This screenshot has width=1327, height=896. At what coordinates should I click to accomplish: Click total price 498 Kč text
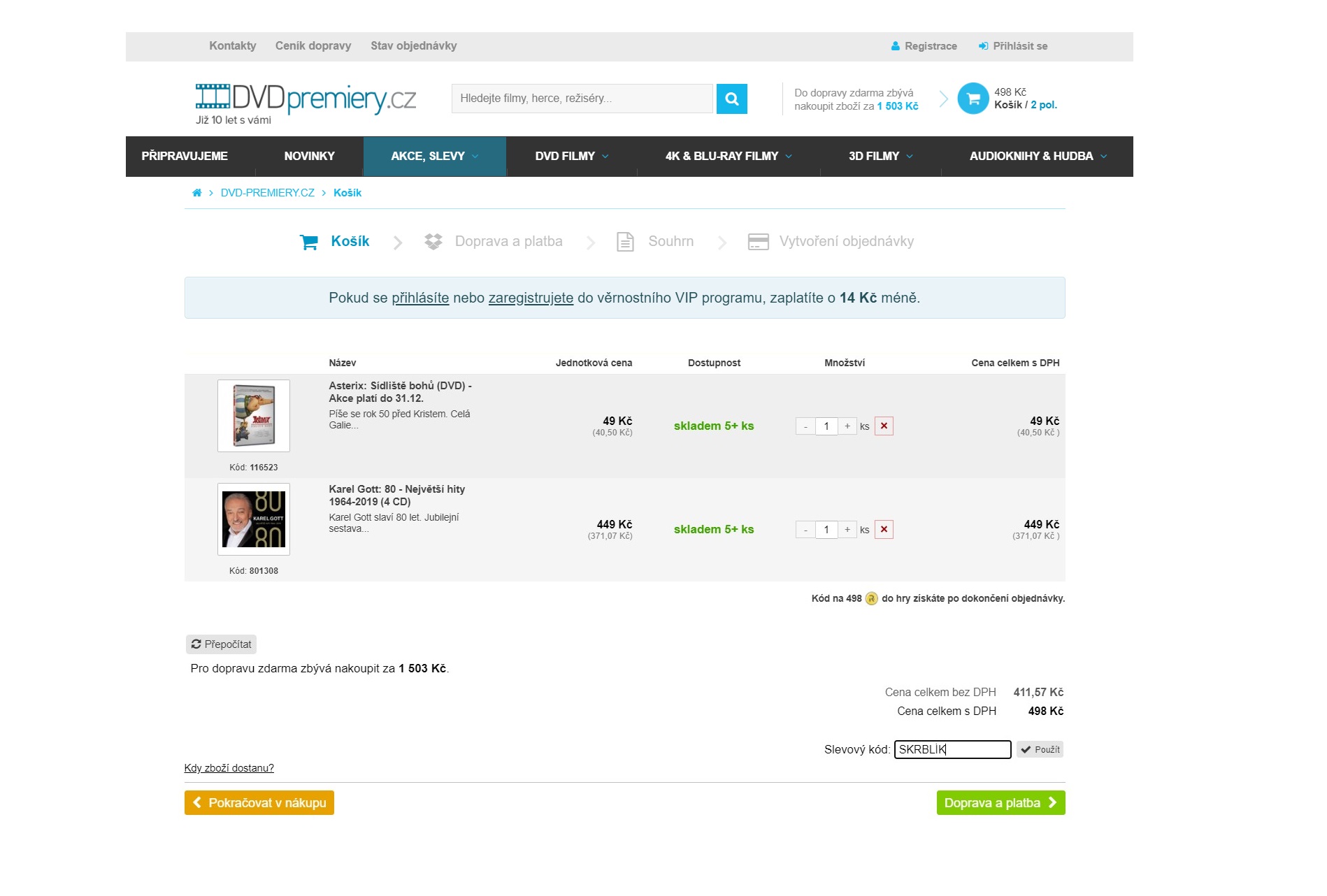point(1045,711)
